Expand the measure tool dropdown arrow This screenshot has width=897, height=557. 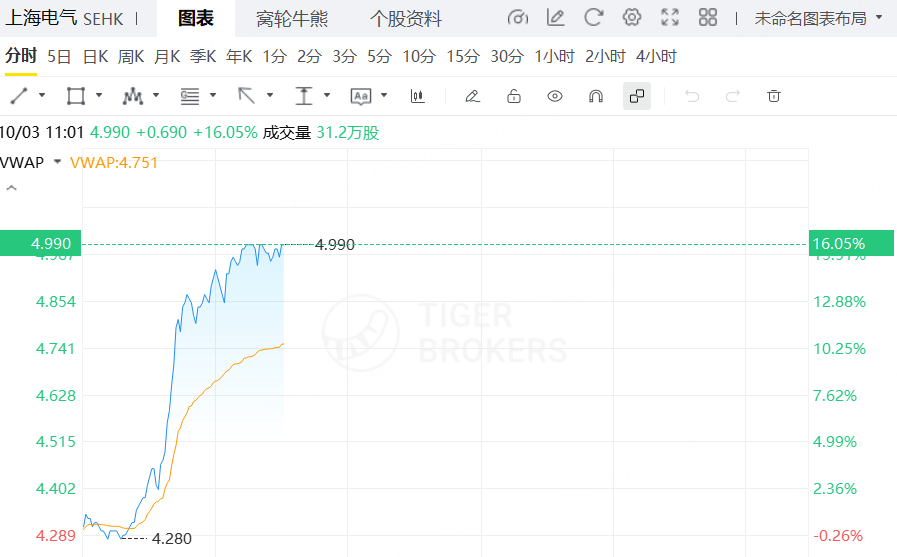coord(327,95)
